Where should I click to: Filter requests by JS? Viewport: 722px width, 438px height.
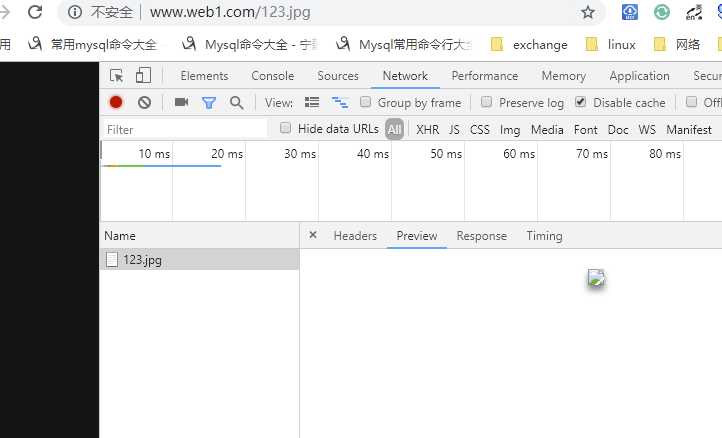454,130
